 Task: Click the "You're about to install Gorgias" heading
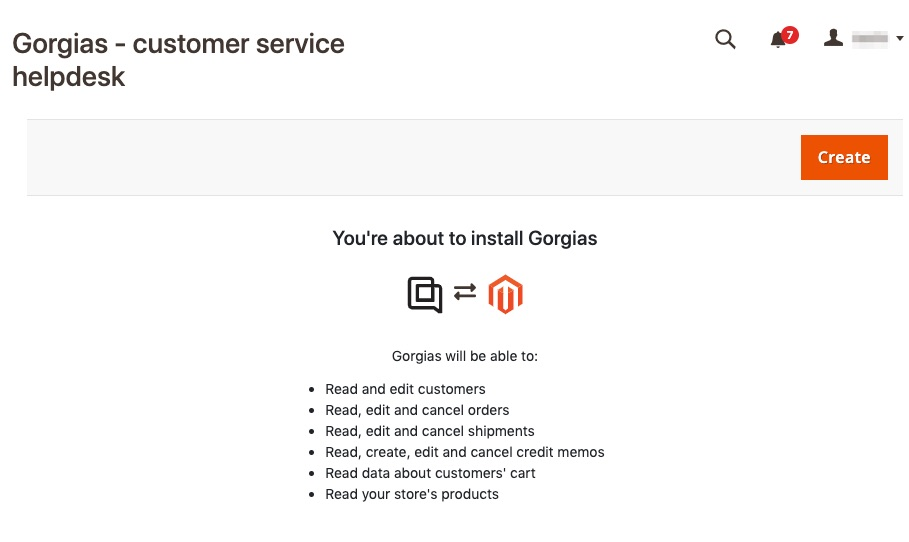pyautogui.click(x=465, y=238)
